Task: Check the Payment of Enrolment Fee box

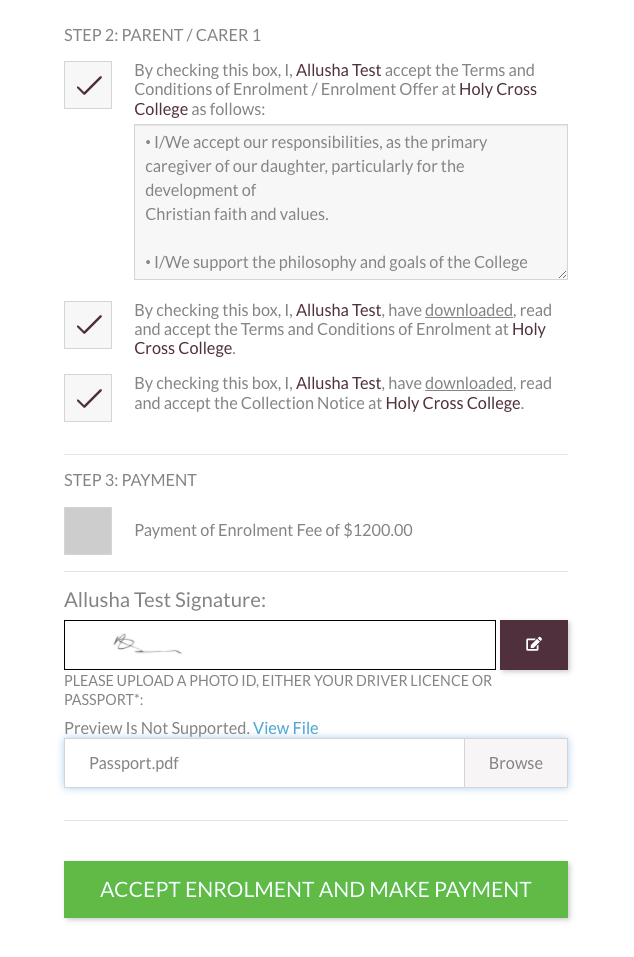Action: pyautogui.click(x=88, y=531)
